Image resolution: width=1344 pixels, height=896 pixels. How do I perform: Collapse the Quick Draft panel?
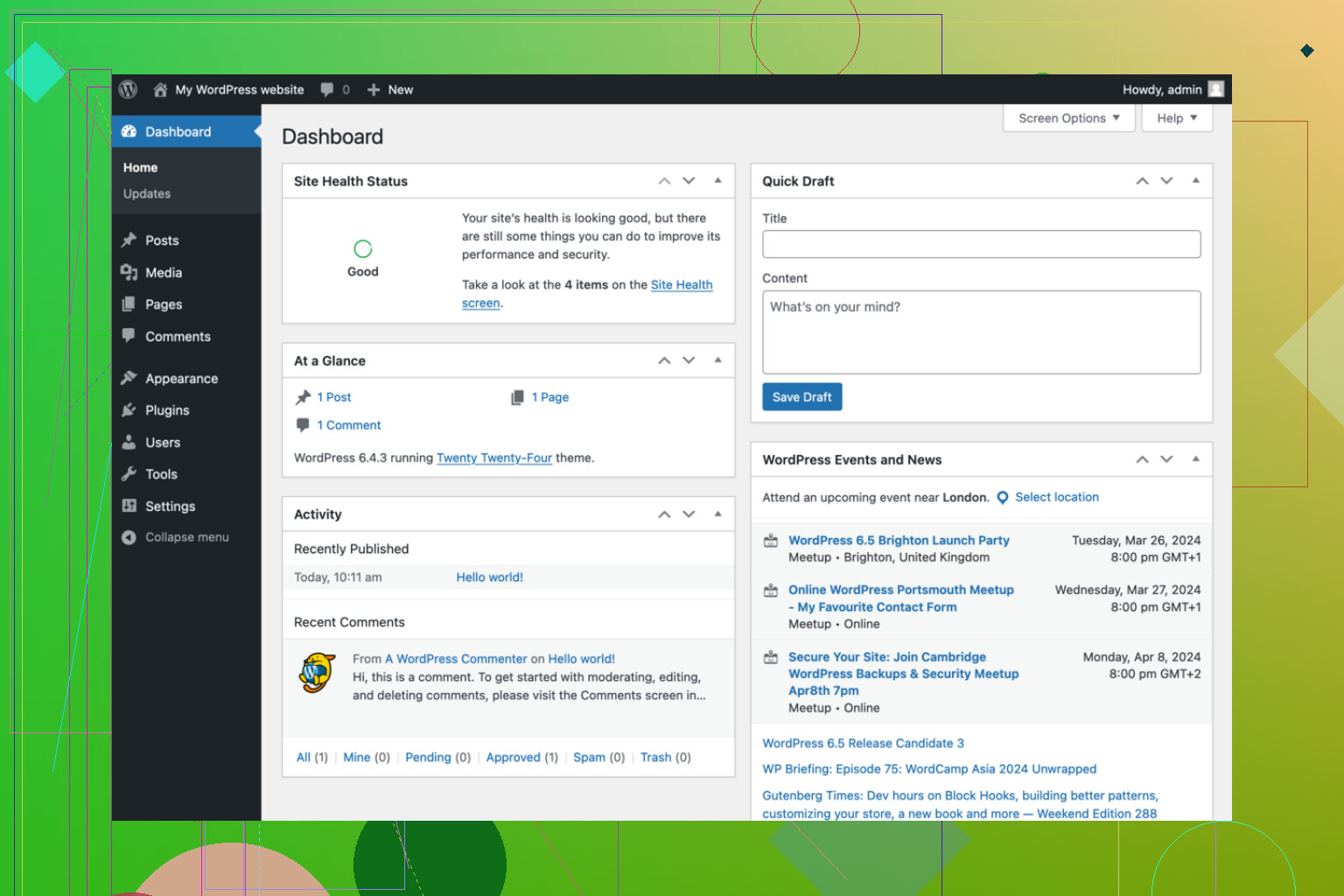[1195, 181]
